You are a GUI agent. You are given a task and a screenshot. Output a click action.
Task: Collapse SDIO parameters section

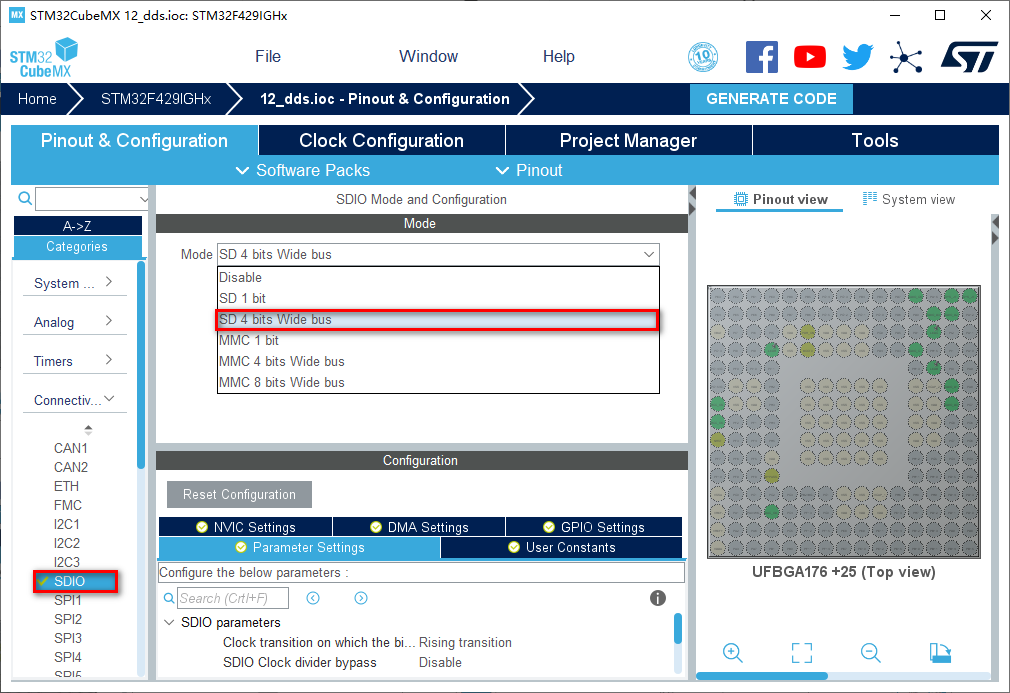[x=169, y=622]
